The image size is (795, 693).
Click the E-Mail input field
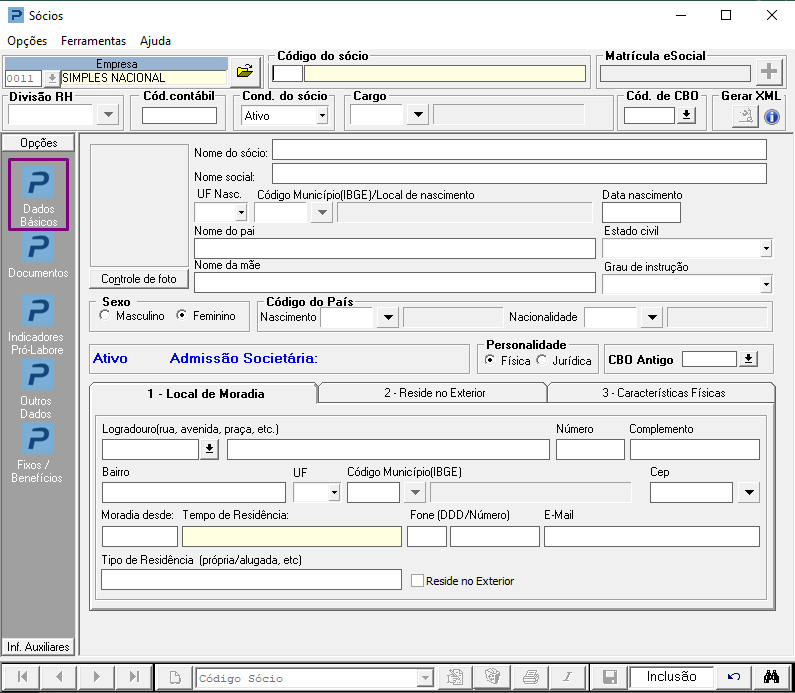click(x=652, y=536)
